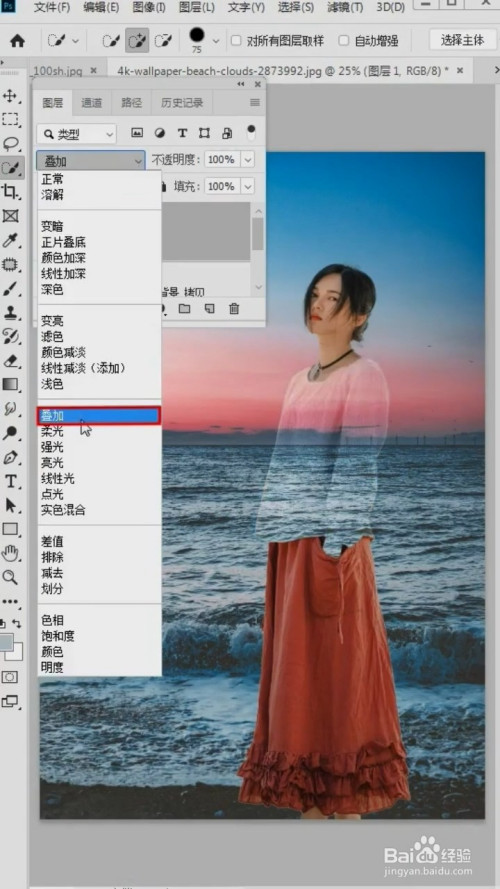Select the Eyedropper tool
This screenshot has height=889, width=500.
[x=10, y=240]
